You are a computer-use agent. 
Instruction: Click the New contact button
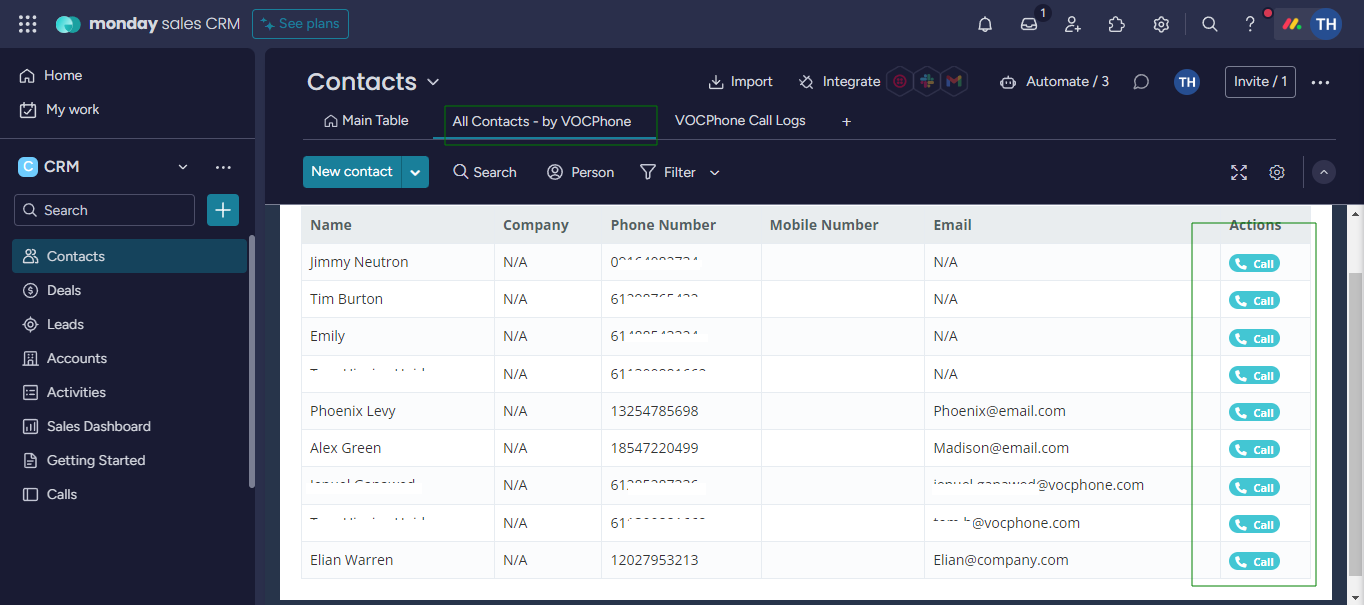tap(352, 171)
